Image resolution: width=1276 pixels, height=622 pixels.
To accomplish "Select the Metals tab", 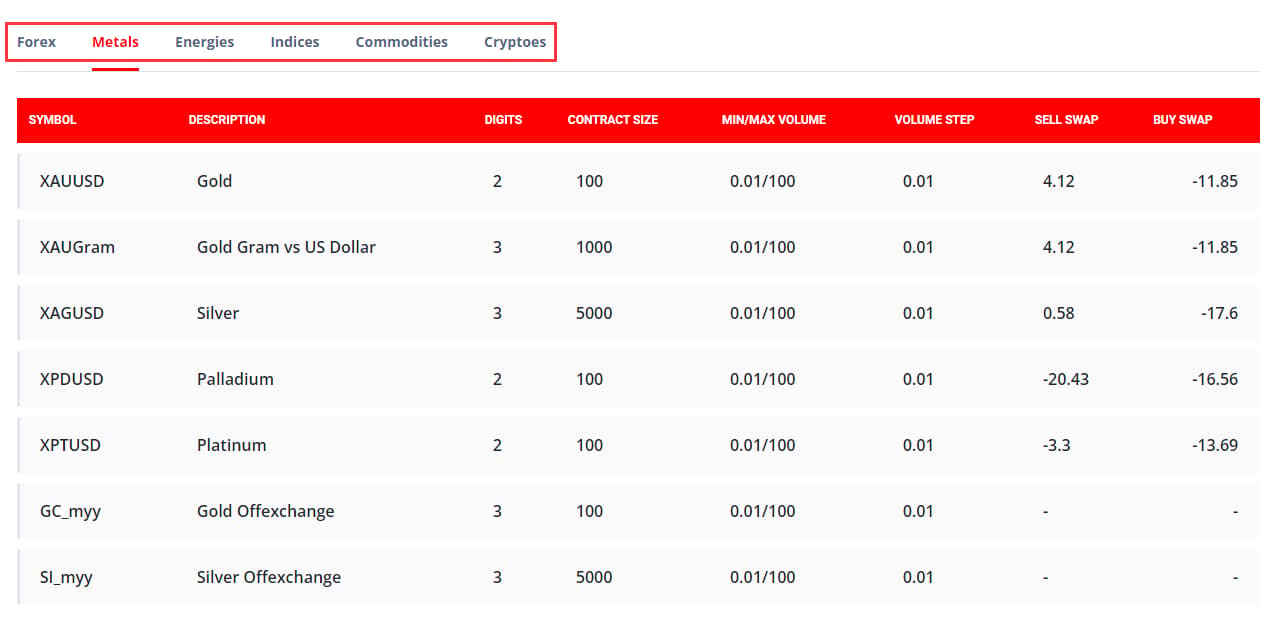I will [x=115, y=42].
